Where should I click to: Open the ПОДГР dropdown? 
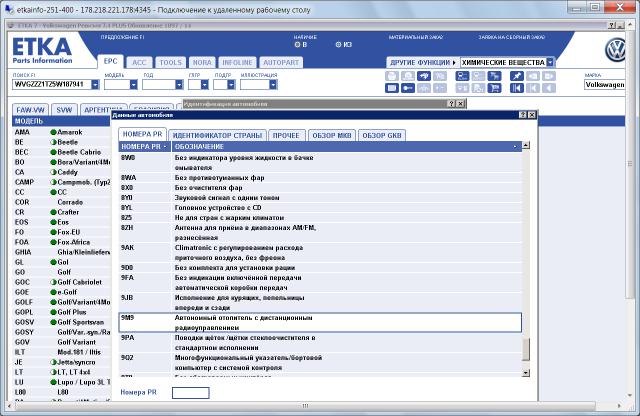pos(231,85)
